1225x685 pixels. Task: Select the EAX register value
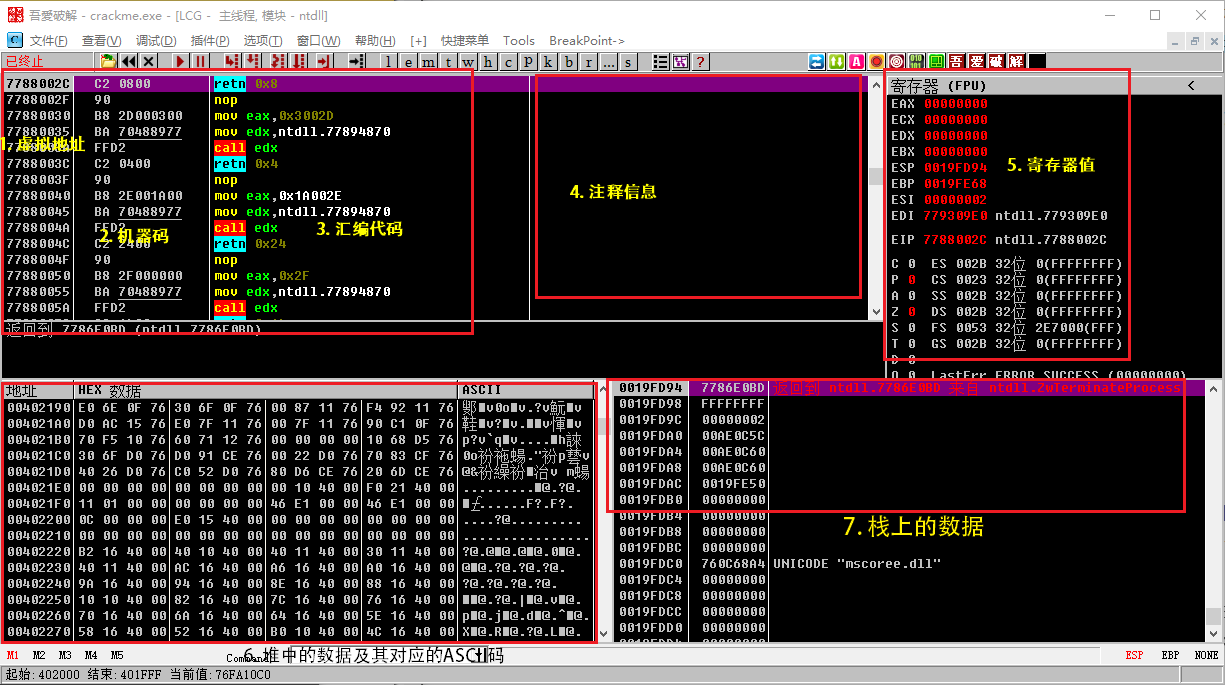click(955, 103)
